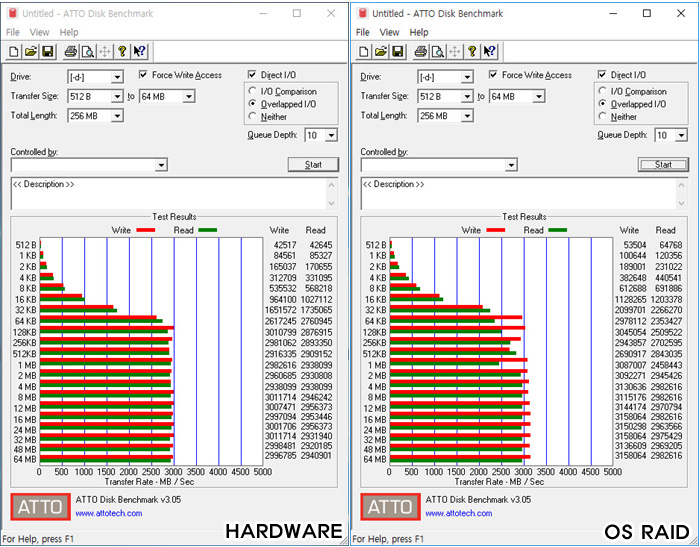Screen dimensions: 700x547
Task: Toggle Force Write Access in OS RAID window
Action: 493,75
